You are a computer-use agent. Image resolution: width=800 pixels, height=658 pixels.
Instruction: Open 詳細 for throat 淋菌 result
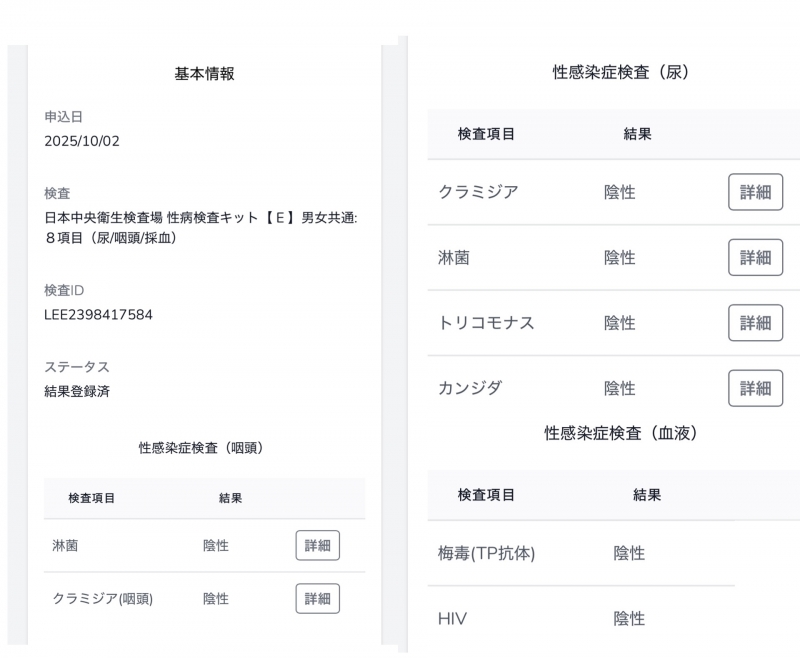317,546
